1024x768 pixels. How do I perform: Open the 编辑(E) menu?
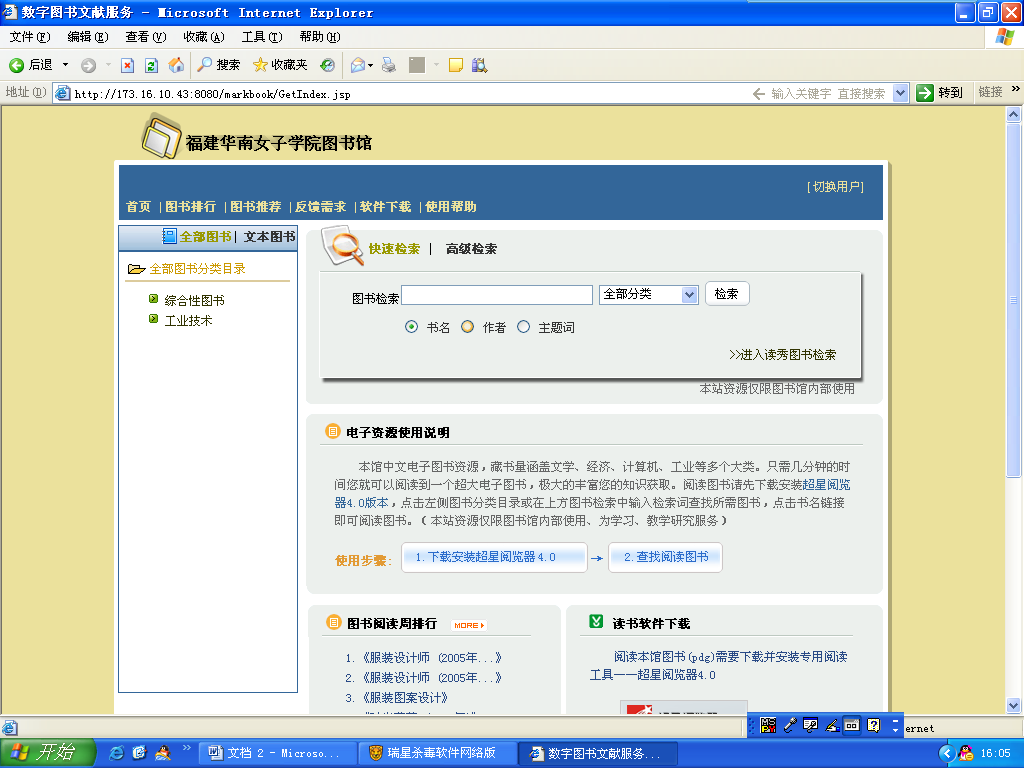(88, 37)
